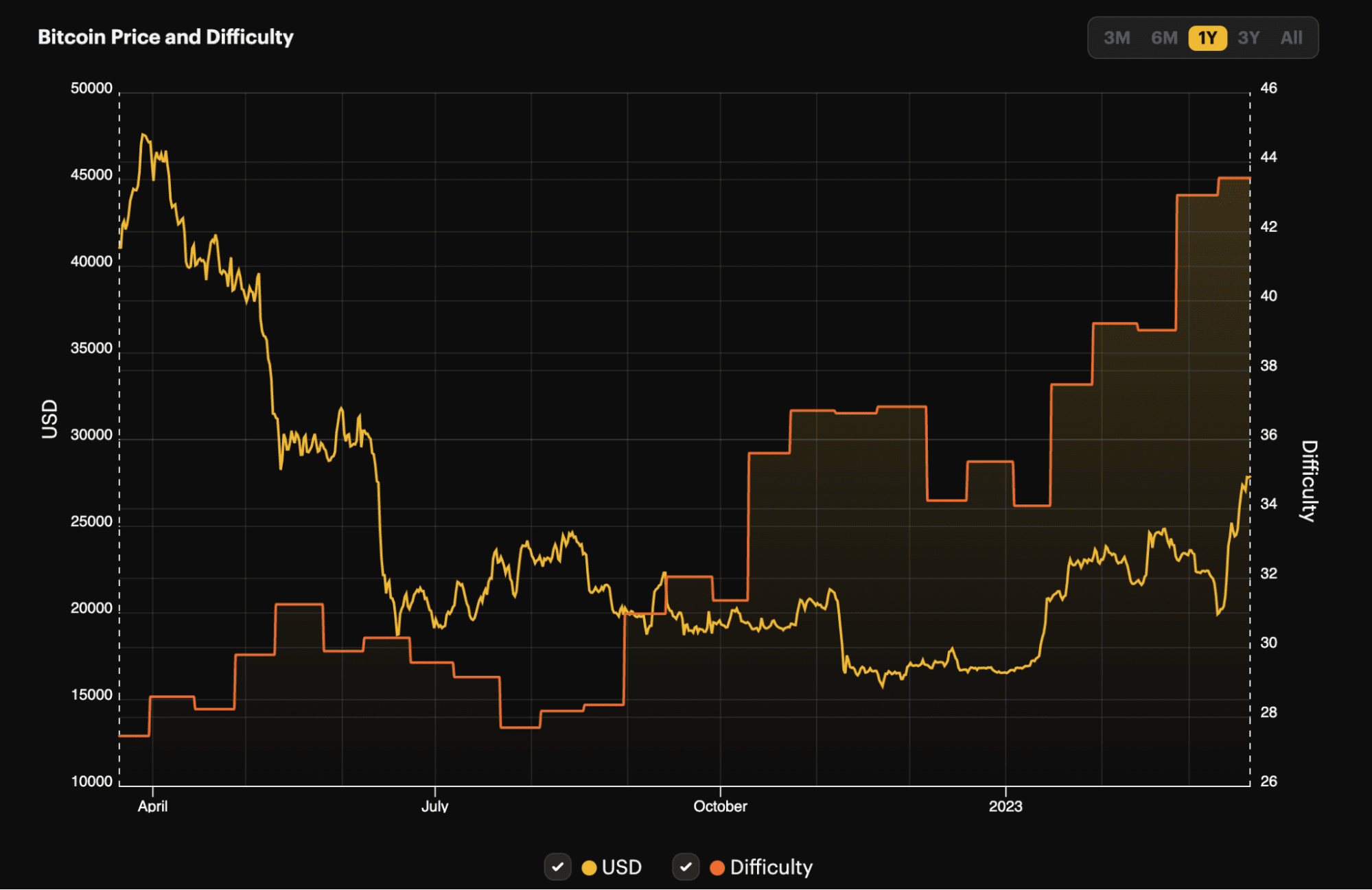Click the Difficulty legend label

pos(771,867)
